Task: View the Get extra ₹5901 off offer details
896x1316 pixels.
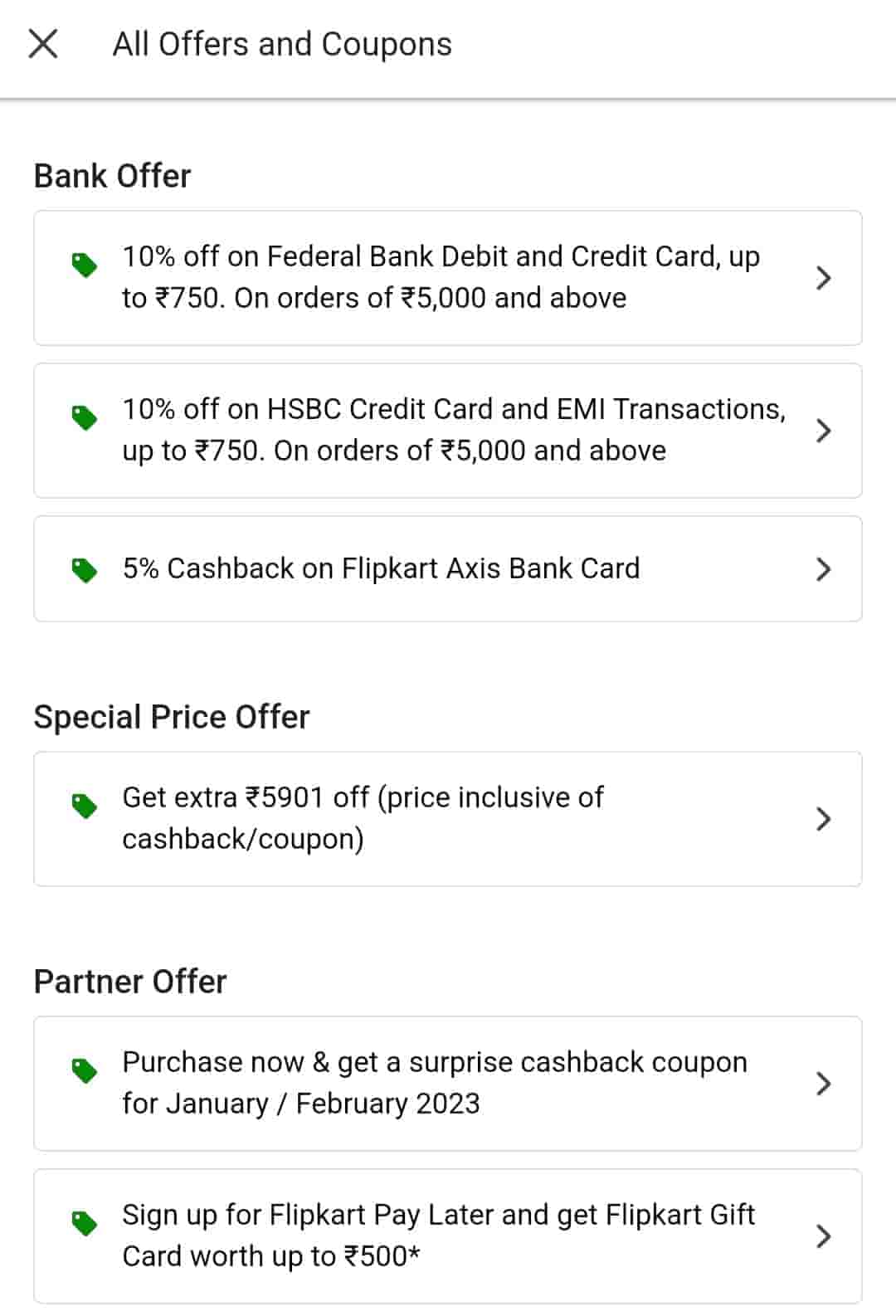Action: coord(363,818)
